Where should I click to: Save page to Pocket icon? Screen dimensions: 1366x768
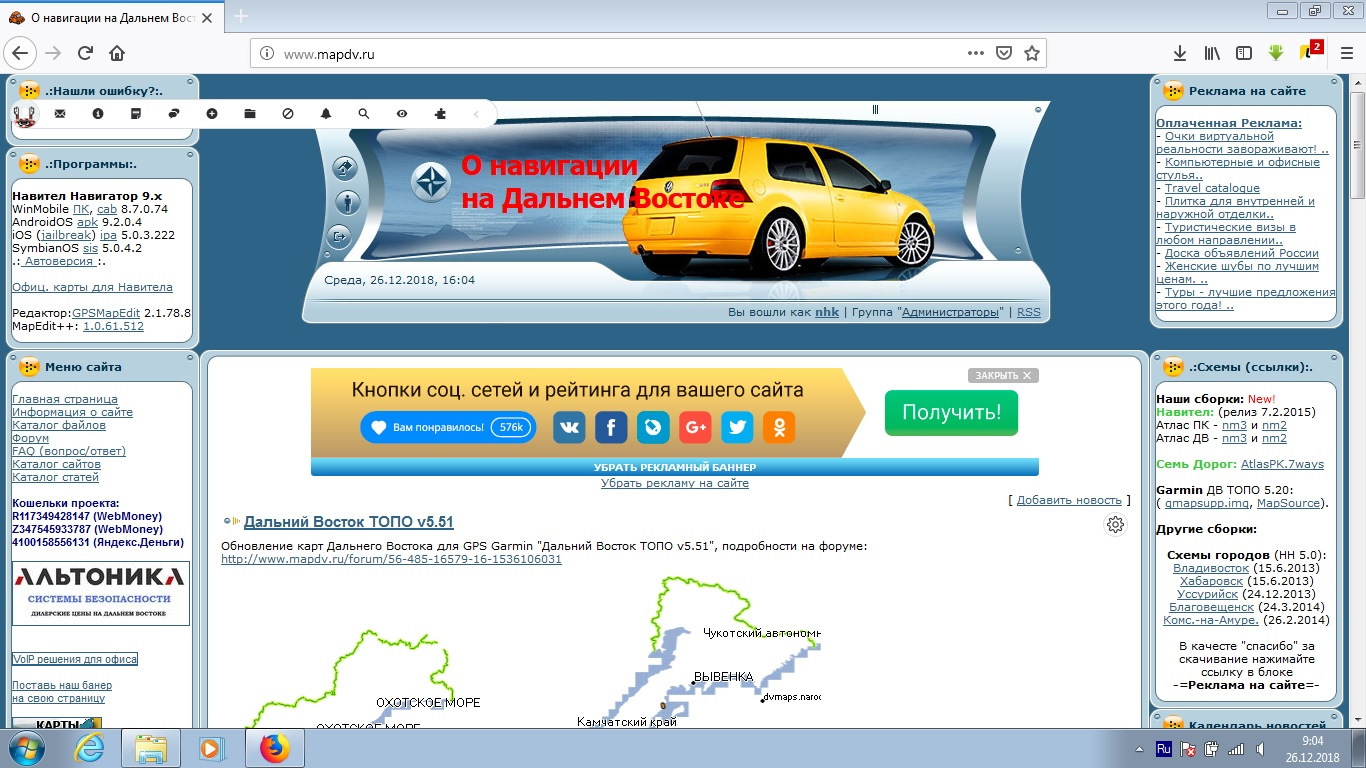[x=1004, y=53]
